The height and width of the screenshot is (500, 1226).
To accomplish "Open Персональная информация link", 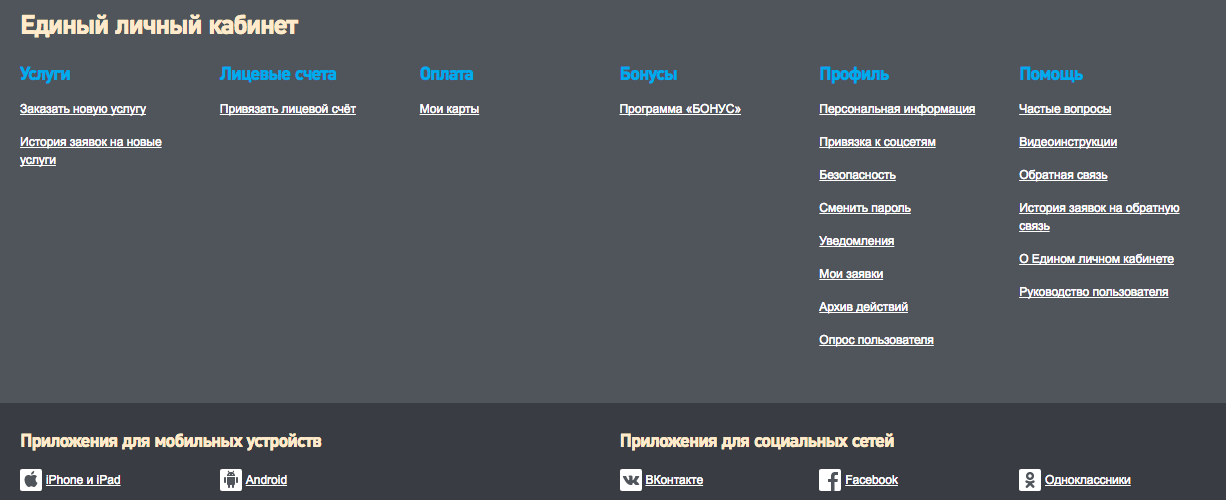I will tap(897, 109).
